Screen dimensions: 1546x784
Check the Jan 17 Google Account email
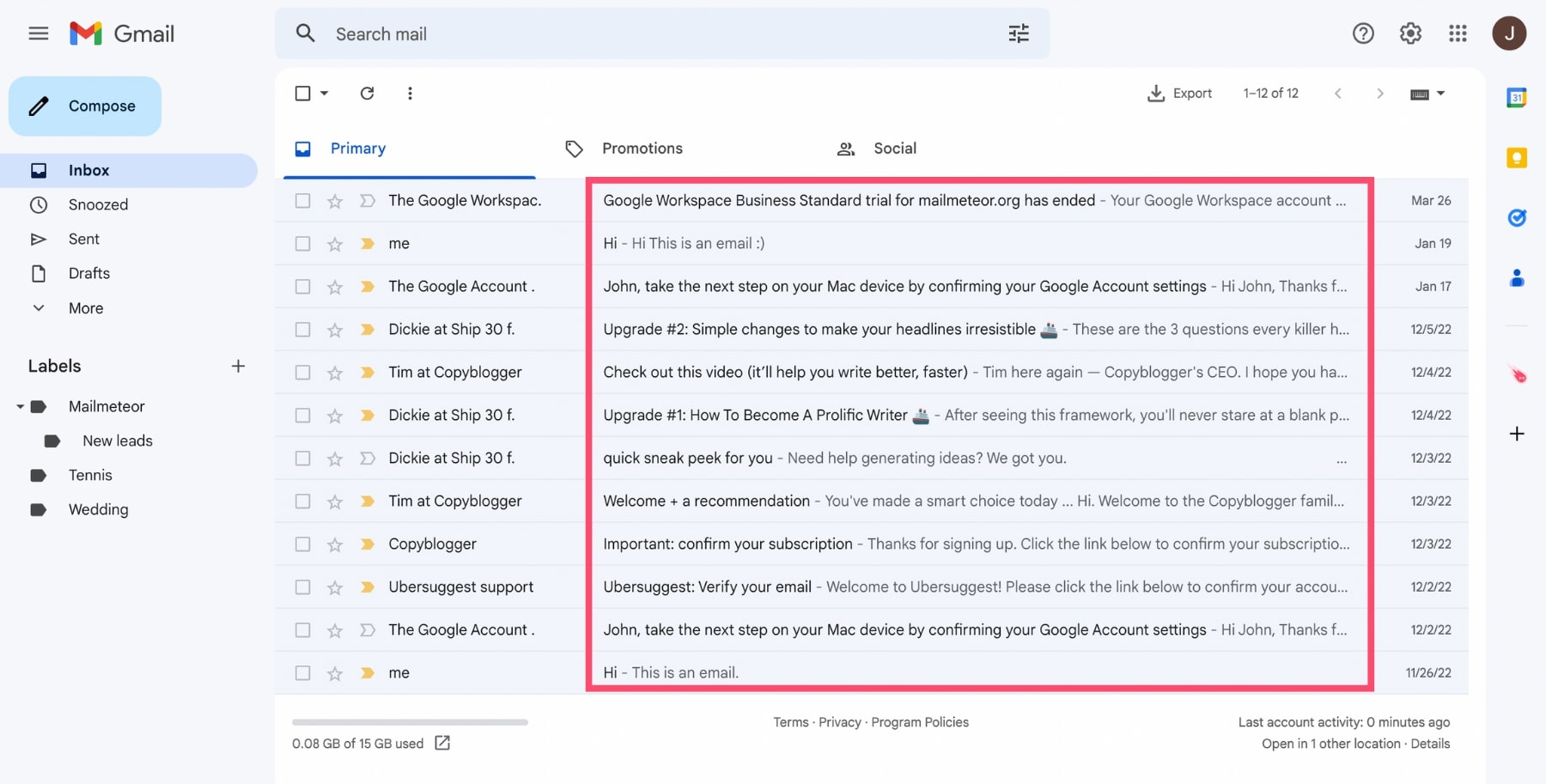302,287
